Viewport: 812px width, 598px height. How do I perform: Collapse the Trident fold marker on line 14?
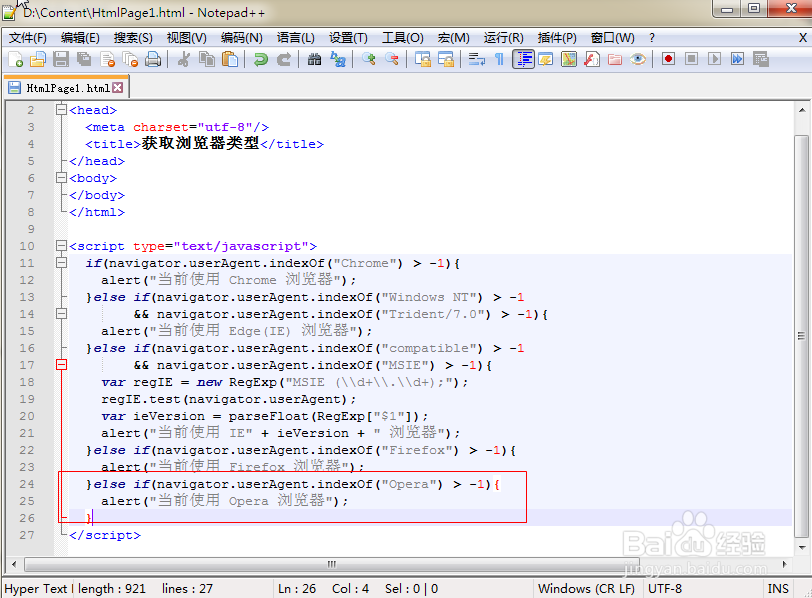click(61, 313)
